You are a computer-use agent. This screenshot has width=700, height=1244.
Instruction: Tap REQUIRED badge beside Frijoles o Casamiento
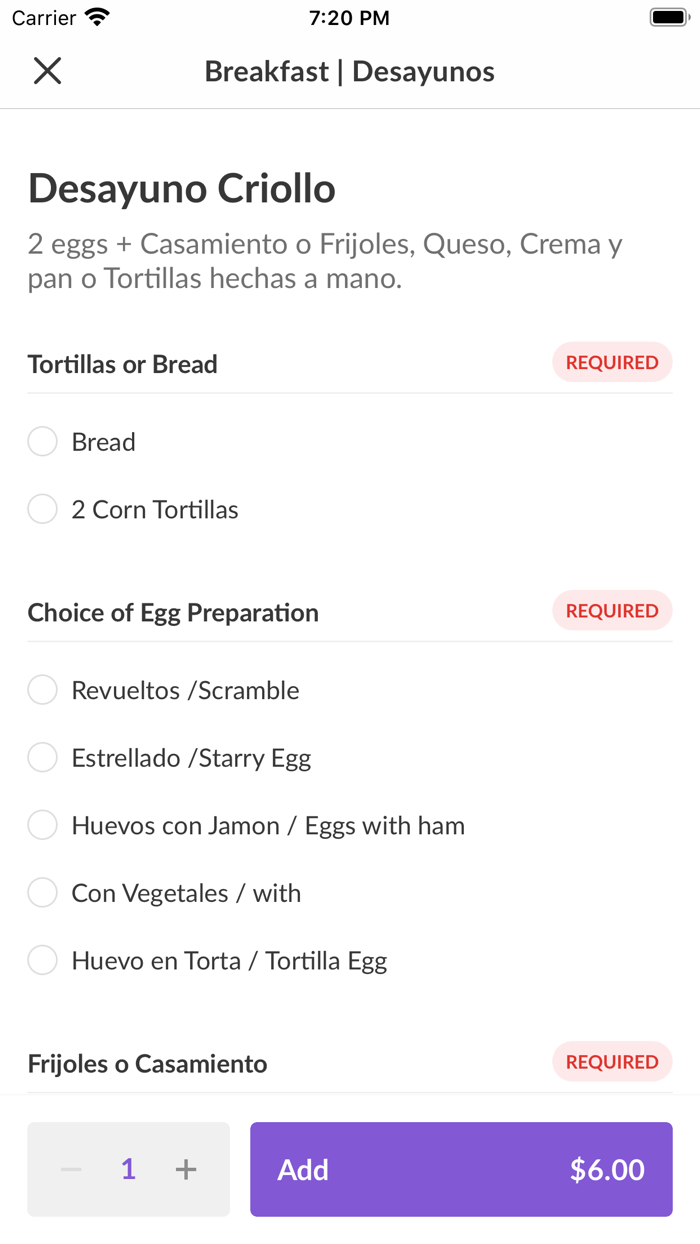pos(612,1062)
